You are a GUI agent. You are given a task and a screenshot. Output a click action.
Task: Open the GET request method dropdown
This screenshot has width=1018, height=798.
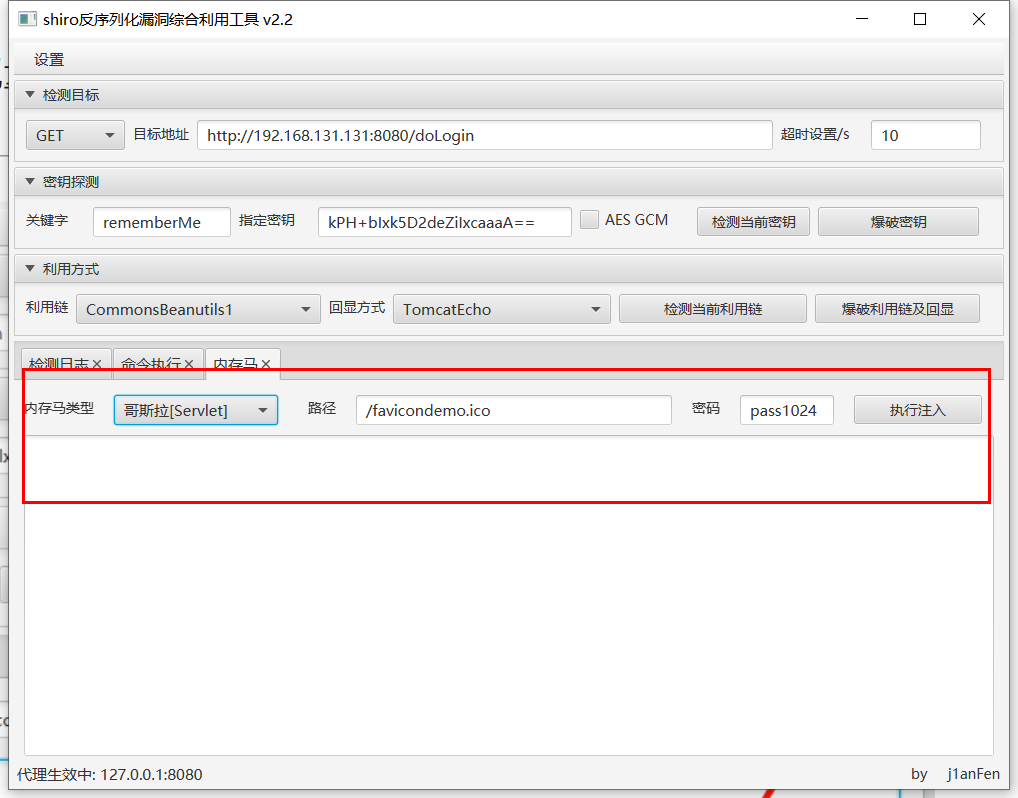click(75, 134)
